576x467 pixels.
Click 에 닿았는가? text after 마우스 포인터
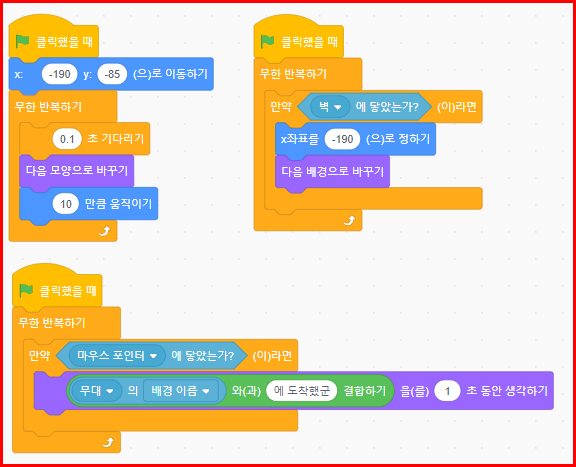203,356
